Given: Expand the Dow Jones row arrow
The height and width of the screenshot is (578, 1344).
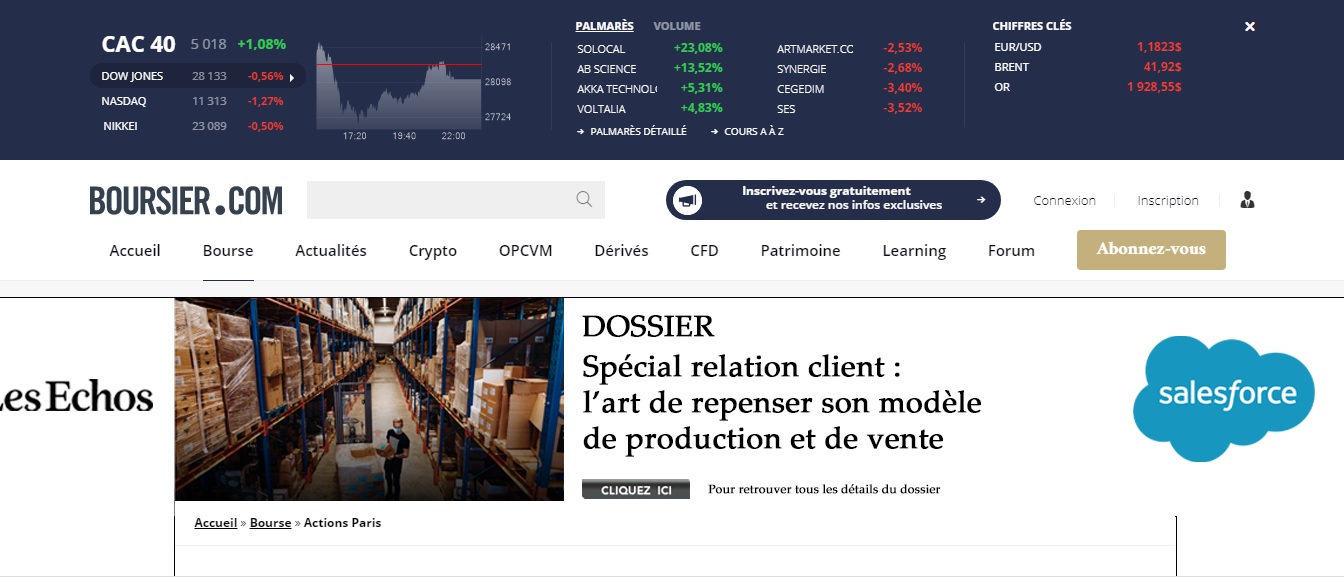Looking at the screenshot, I should tap(292, 77).
